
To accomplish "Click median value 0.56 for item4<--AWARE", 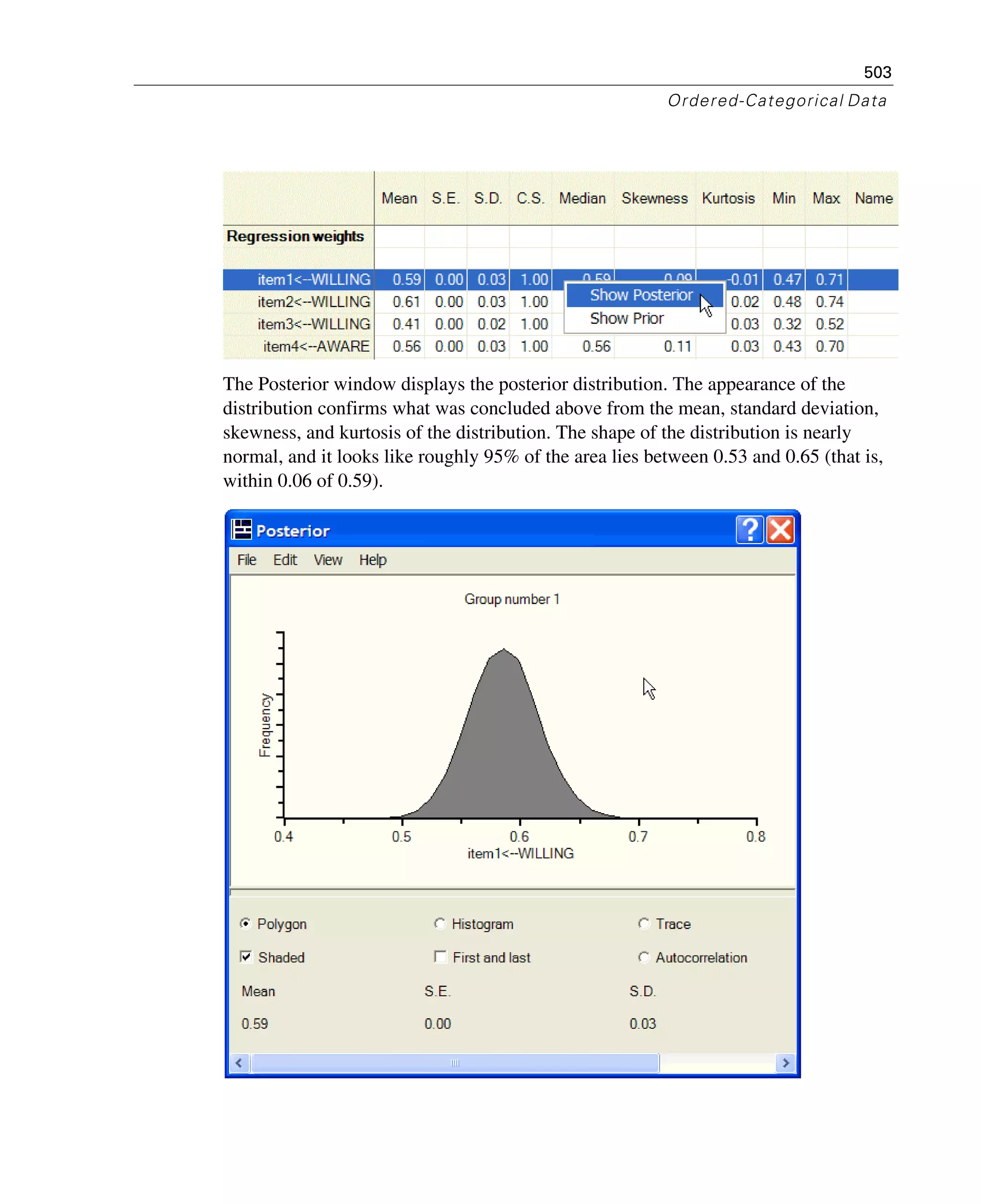I will [x=596, y=346].
